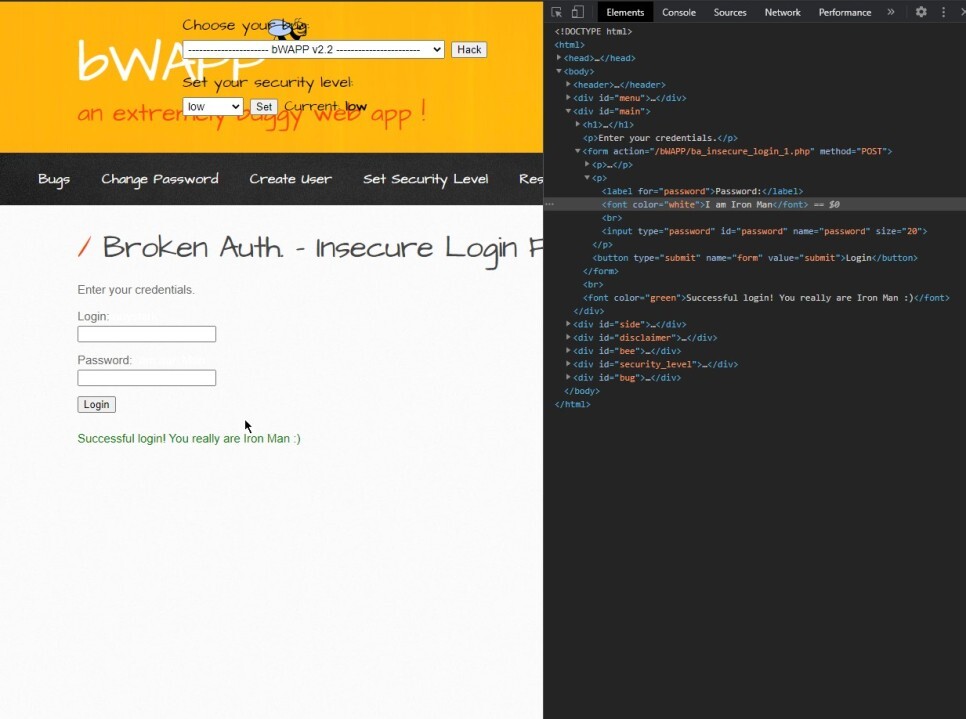Expand the head element node
The image size is (966, 719).
click(559, 58)
